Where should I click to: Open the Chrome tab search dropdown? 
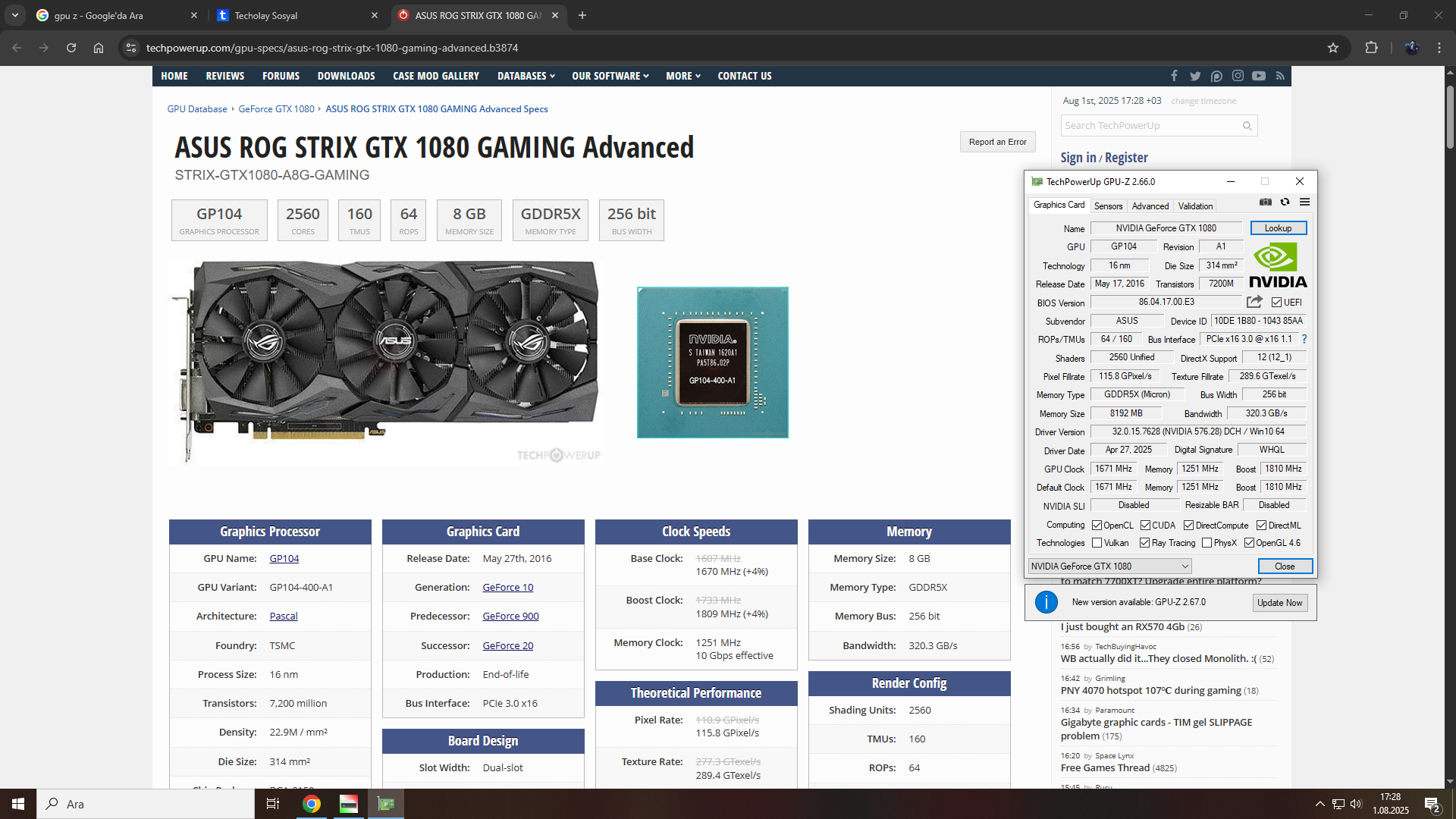(15, 15)
